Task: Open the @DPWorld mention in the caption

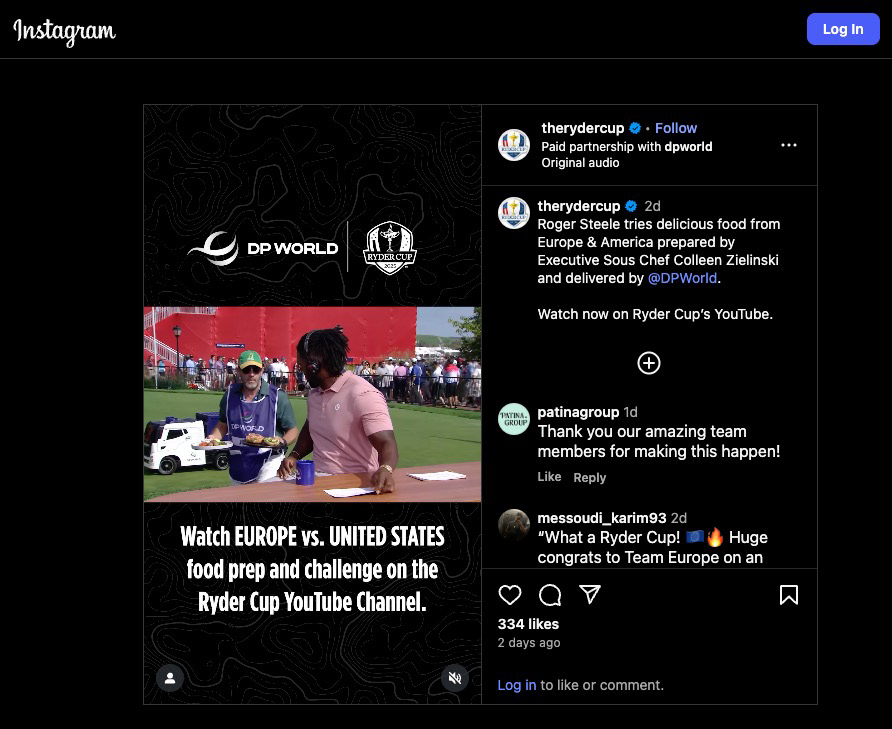Action: tap(682, 278)
